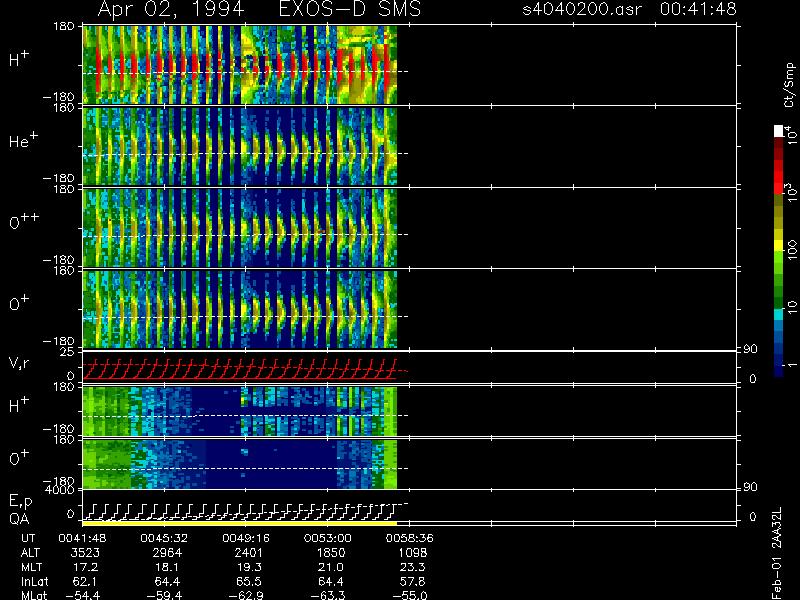Click the "MLat" row header
Viewport: 800px width, 600px height.
34,595
